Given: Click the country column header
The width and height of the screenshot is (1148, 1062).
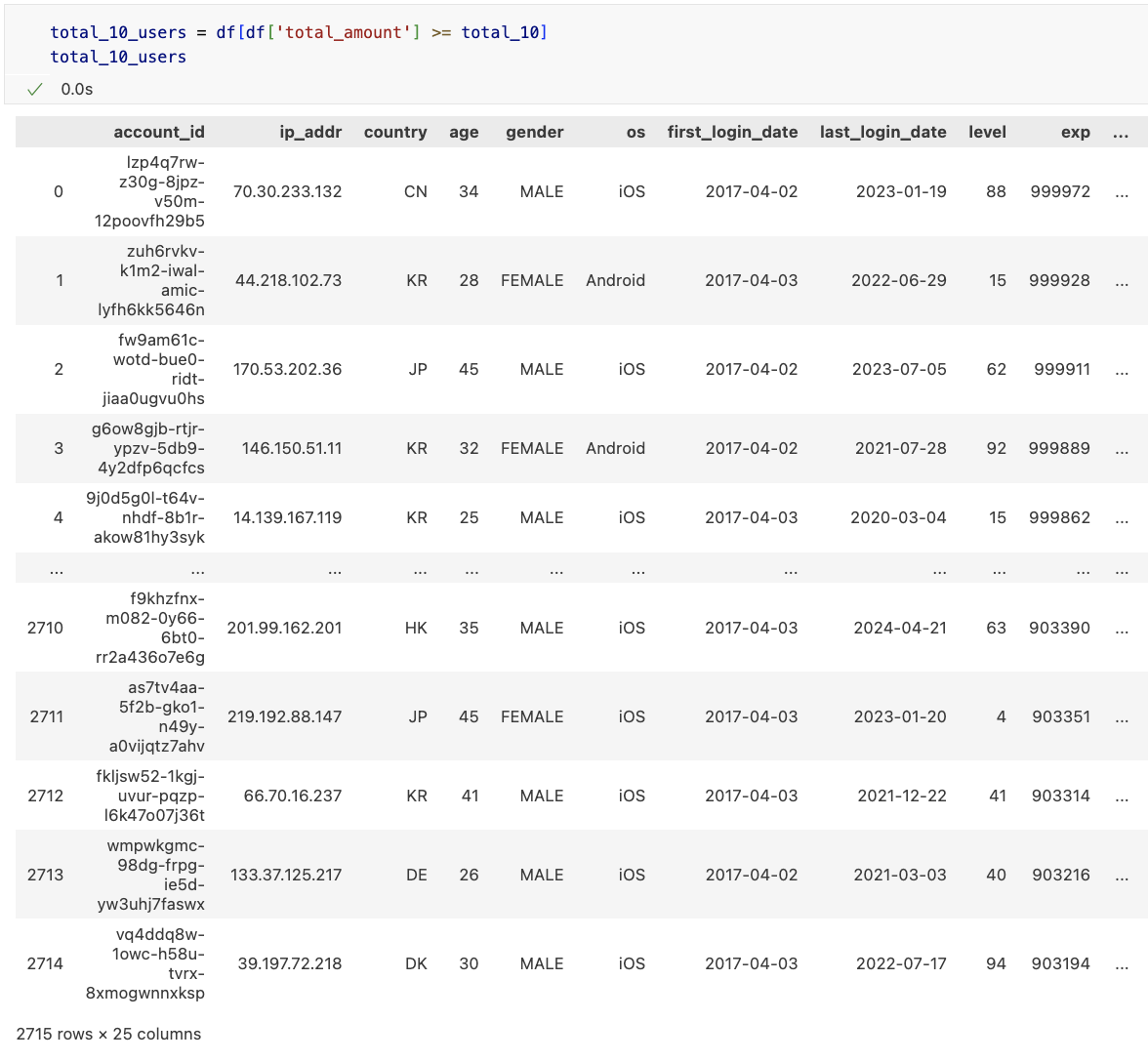Looking at the screenshot, I should point(395,132).
